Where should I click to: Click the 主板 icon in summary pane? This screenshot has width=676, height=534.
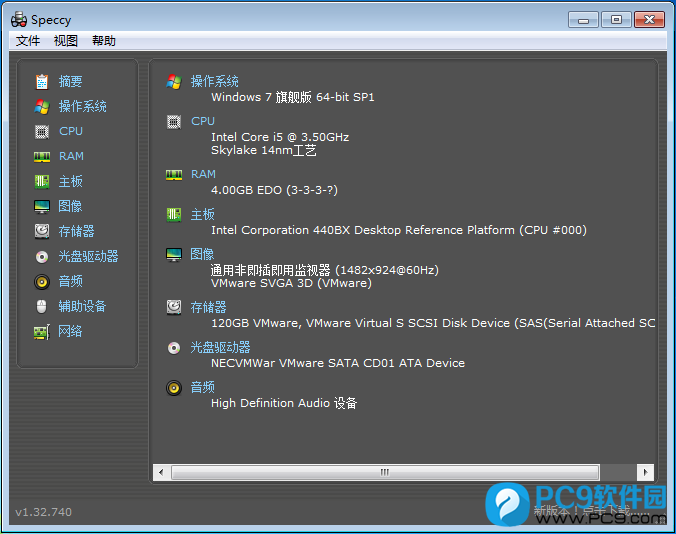click(174, 215)
